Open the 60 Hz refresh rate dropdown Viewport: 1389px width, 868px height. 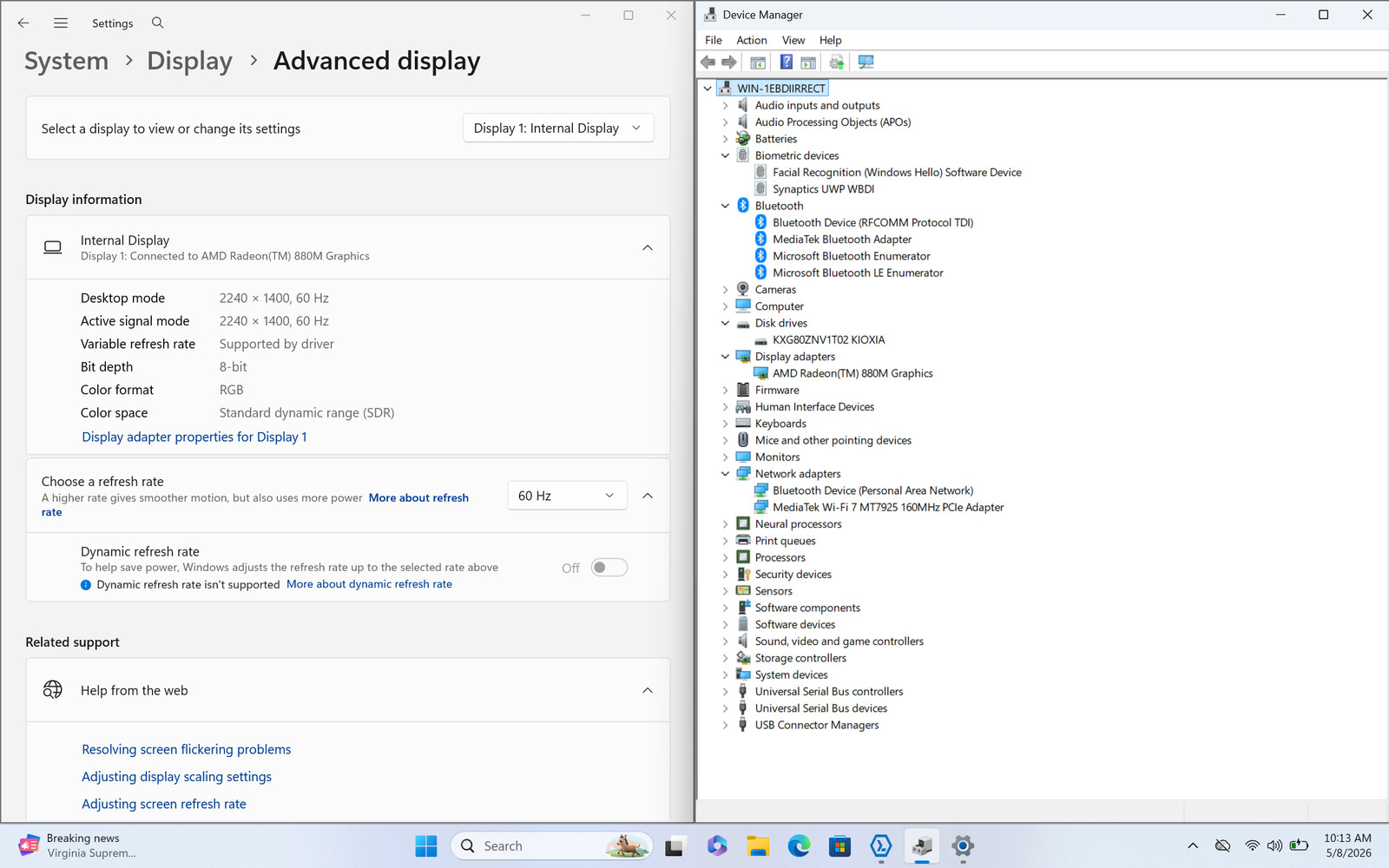pos(567,496)
